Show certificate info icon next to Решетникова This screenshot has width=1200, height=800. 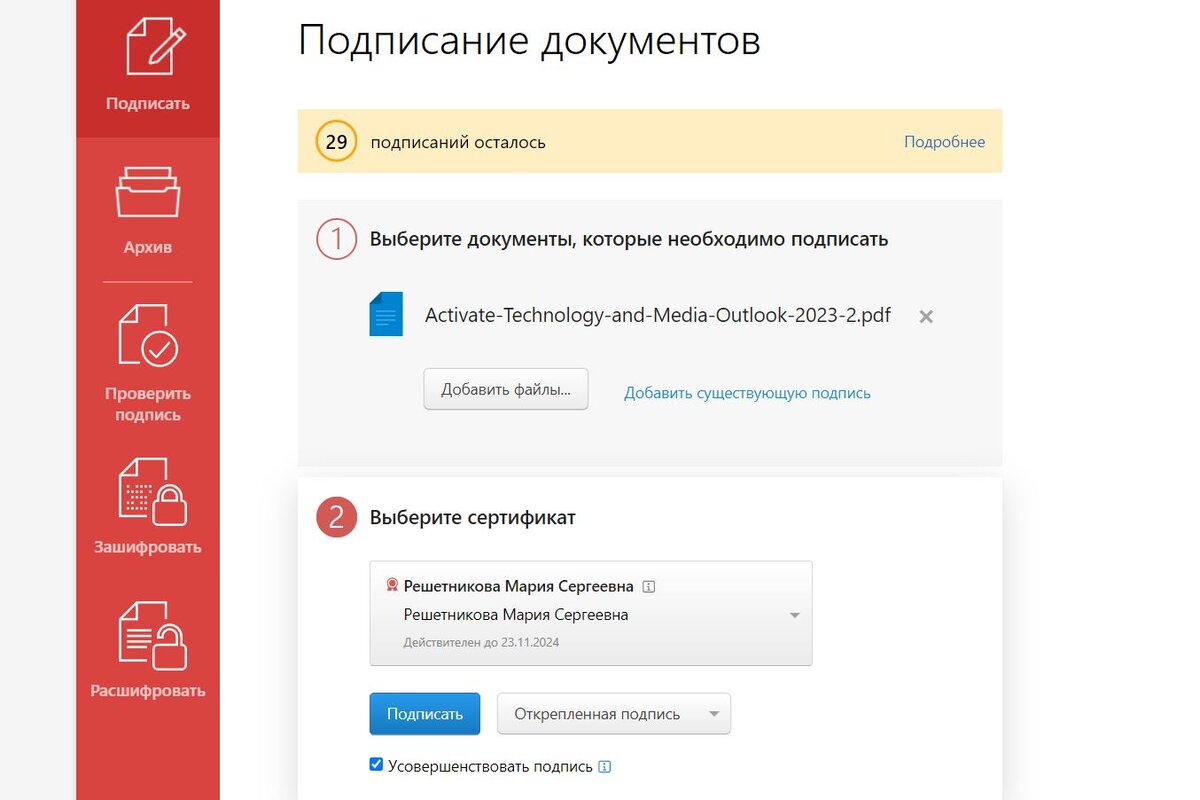click(648, 587)
